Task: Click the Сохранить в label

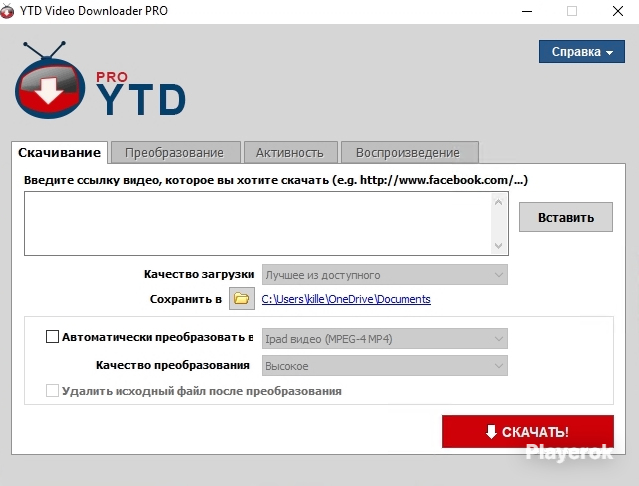Action: point(186,299)
